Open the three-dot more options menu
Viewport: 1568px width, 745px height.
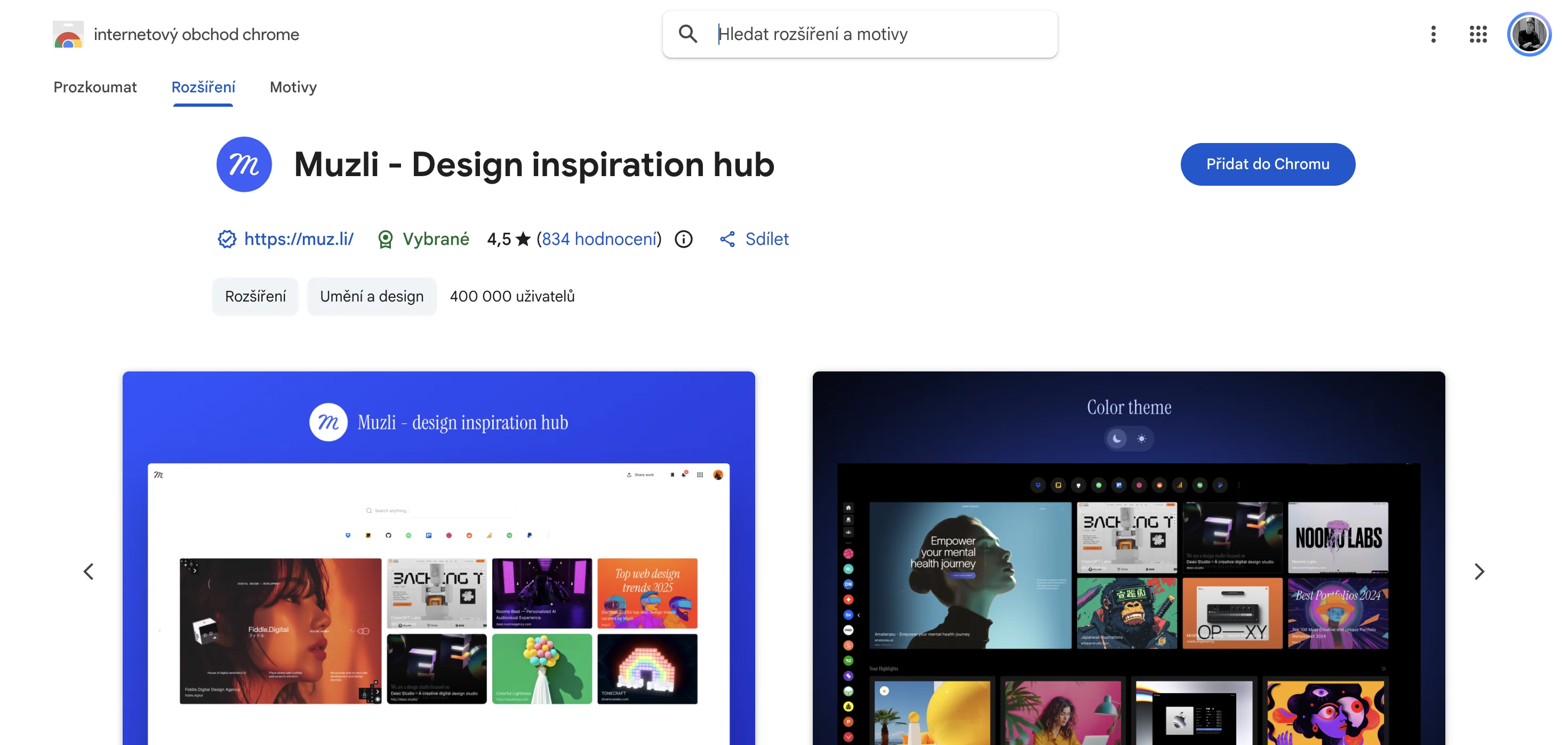click(x=1434, y=34)
